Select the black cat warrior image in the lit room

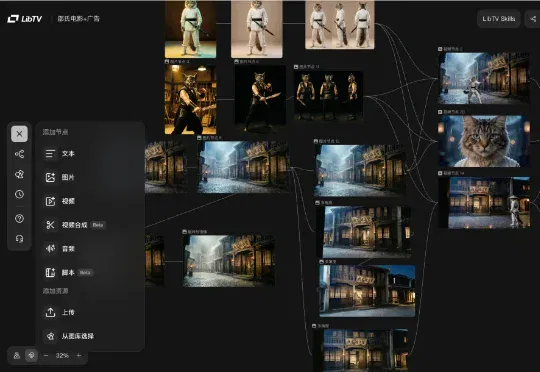(x=190, y=100)
